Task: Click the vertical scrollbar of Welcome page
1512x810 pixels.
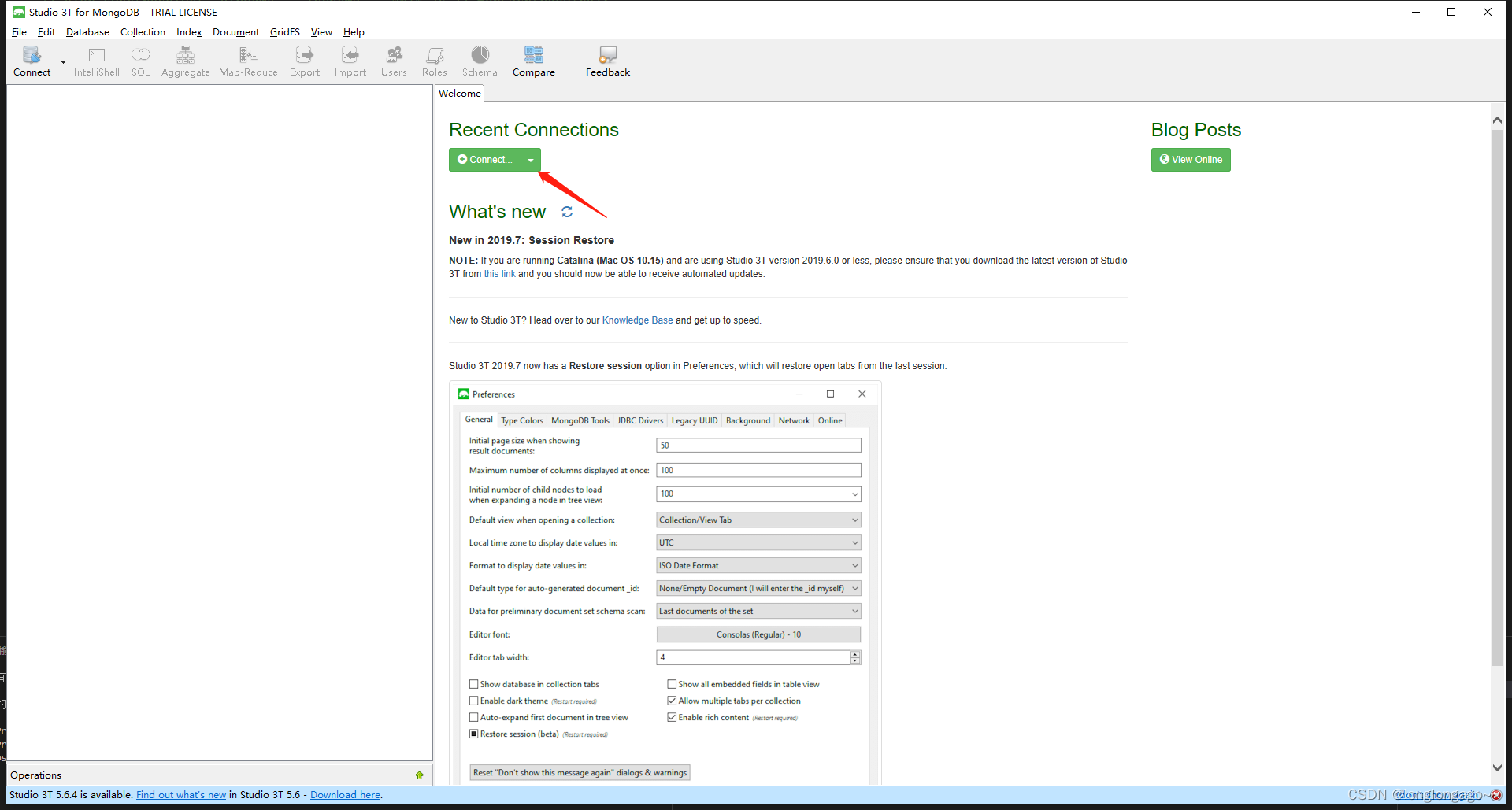Action: point(1497,398)
